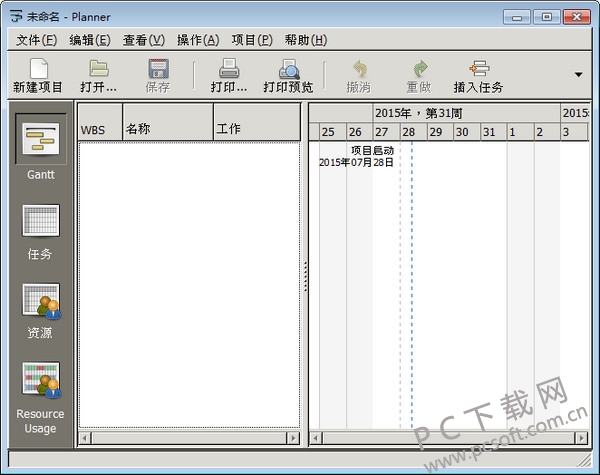The image size is (600, 475).
Task: Click the 打印 printer icon
Action: pos(229,69)
